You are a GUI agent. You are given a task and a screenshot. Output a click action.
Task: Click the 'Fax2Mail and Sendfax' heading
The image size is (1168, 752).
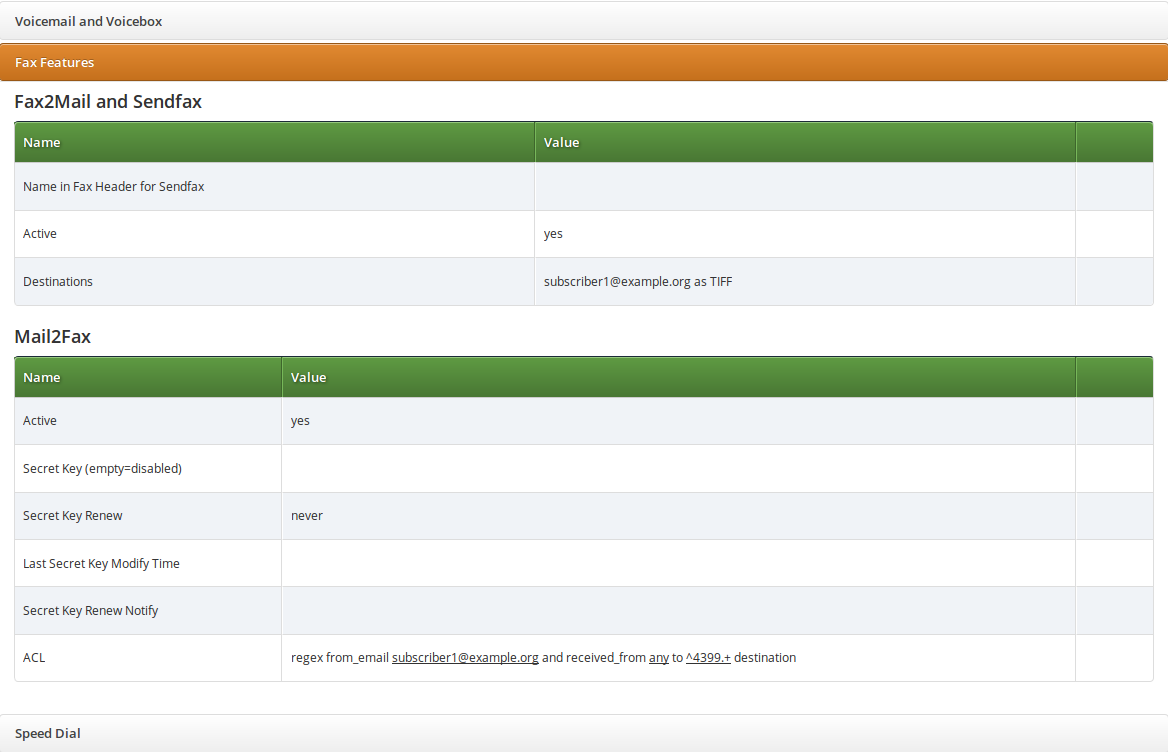(x=108, y=101)
